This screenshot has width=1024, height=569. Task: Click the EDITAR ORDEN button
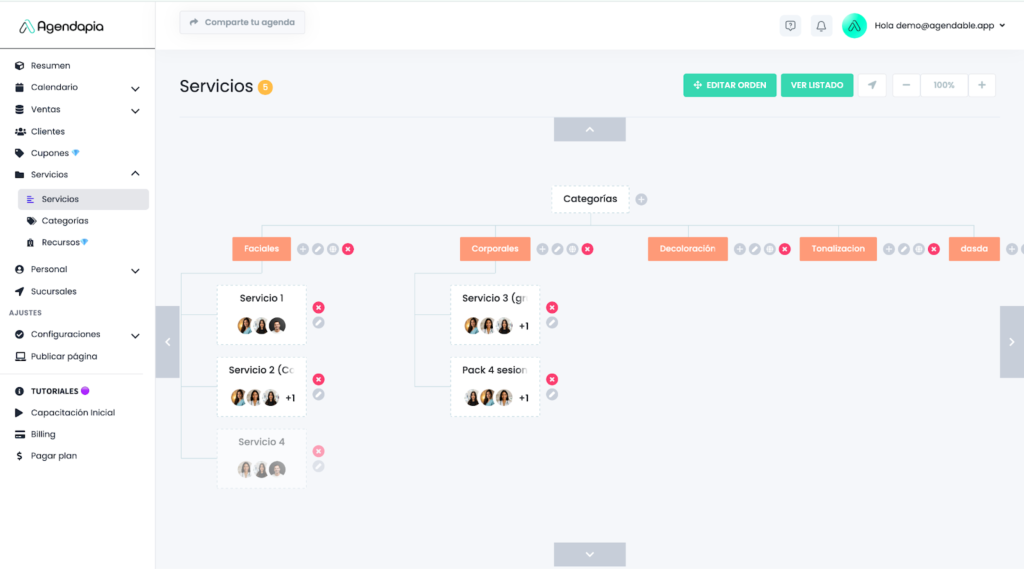click(729, 85)
